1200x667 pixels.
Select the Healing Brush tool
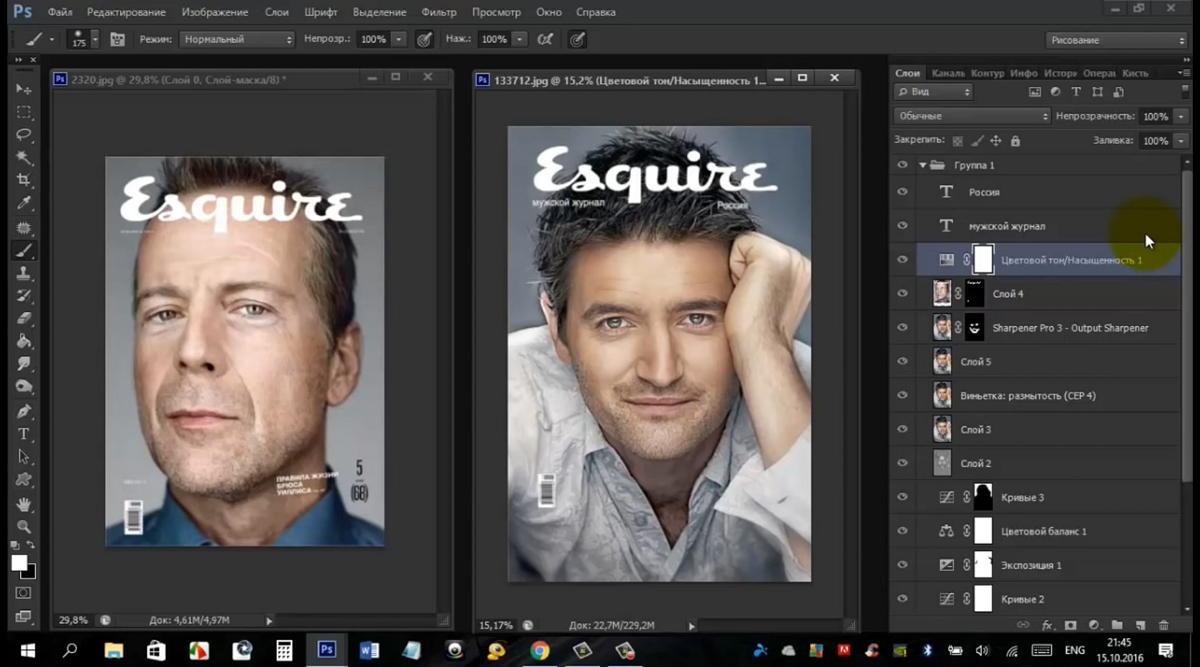click(x=24, y=227)
